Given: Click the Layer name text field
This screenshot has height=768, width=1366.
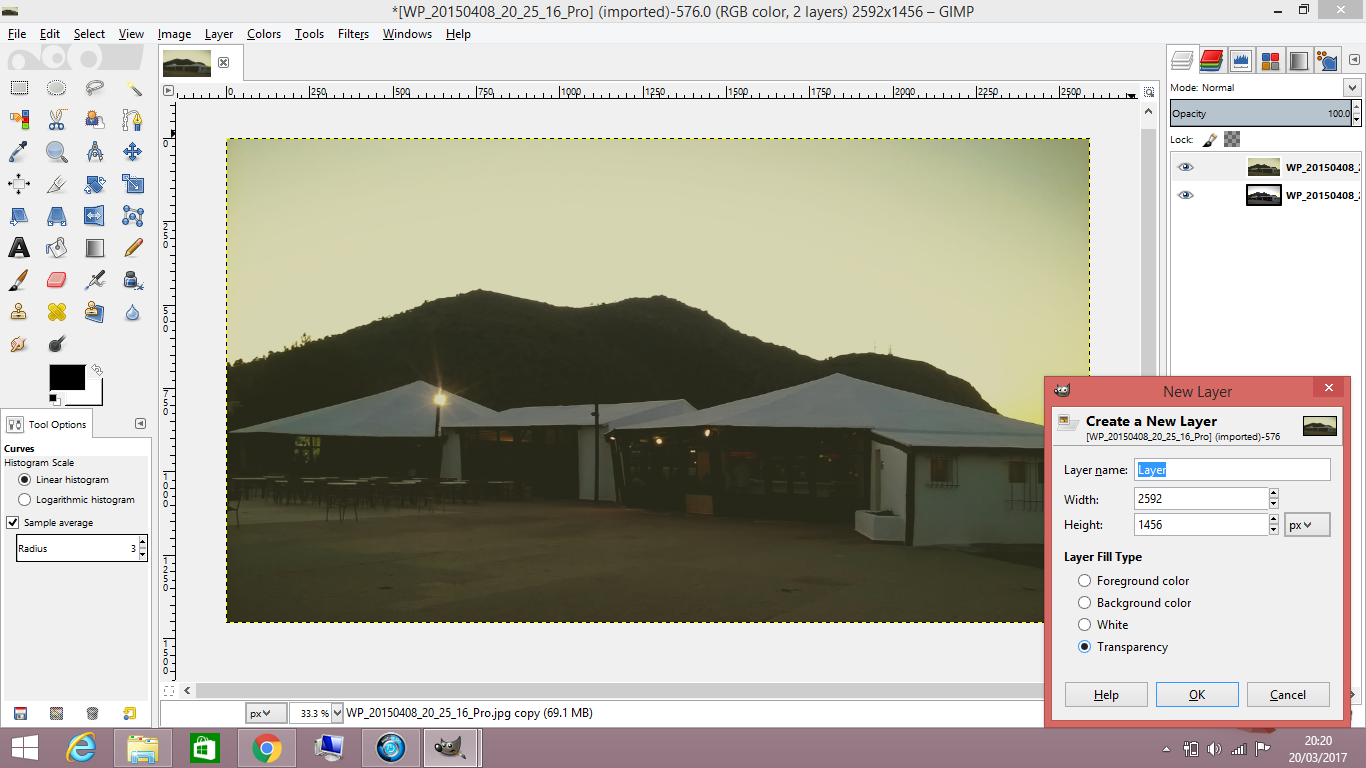Looking at the screenshot, I should click(1232, 469).
